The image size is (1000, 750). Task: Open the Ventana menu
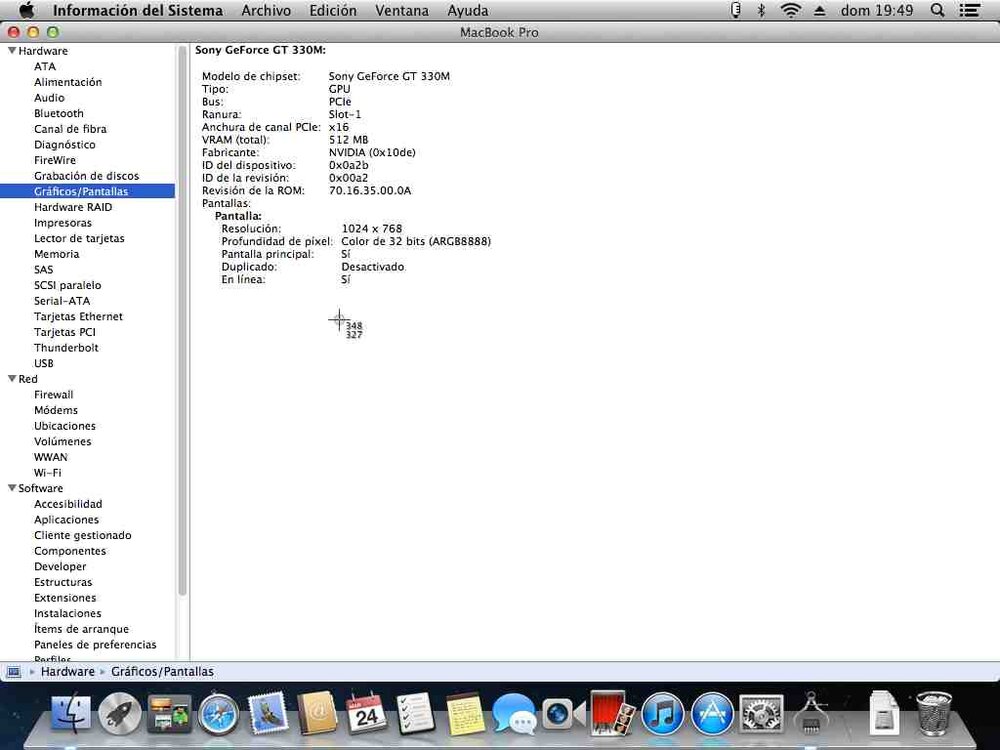coord(402,10)
